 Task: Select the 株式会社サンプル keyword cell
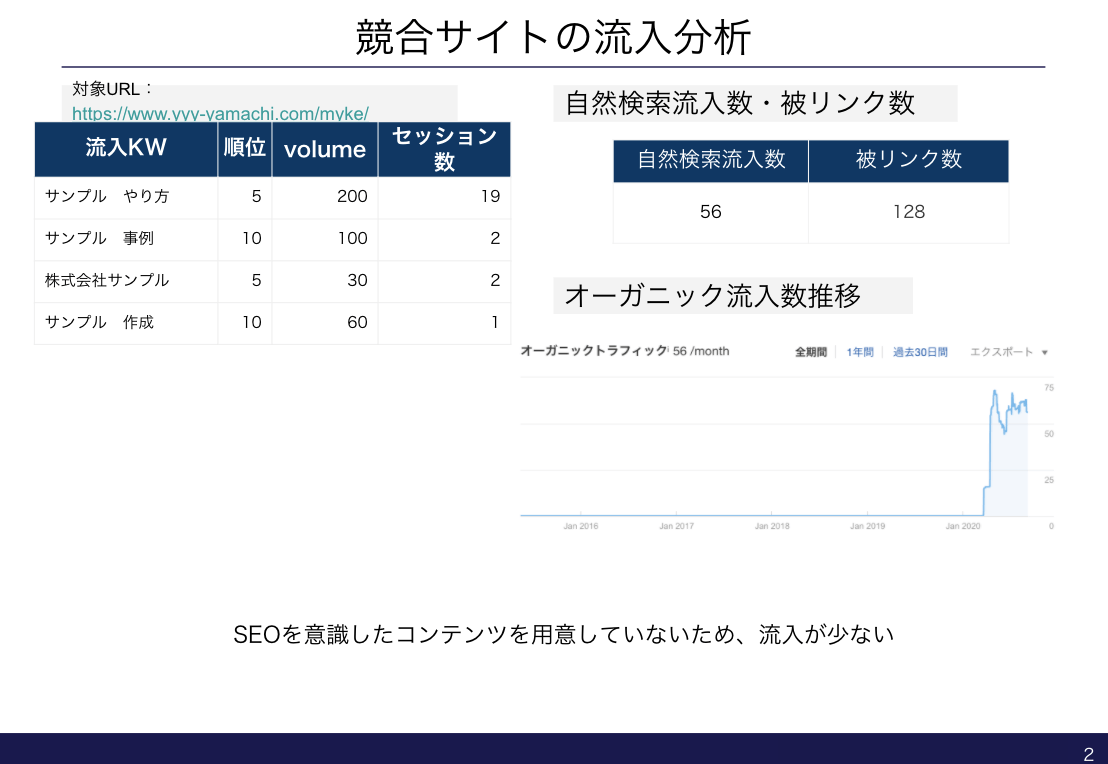point(107,281)
